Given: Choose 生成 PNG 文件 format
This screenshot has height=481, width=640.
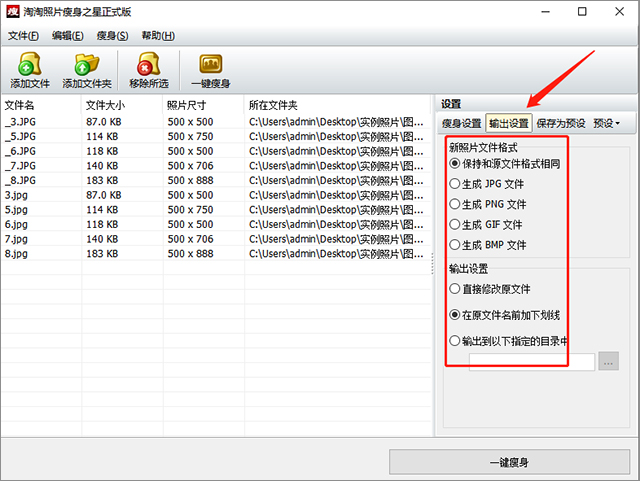Looking at the screenshot, I should 456,204.
